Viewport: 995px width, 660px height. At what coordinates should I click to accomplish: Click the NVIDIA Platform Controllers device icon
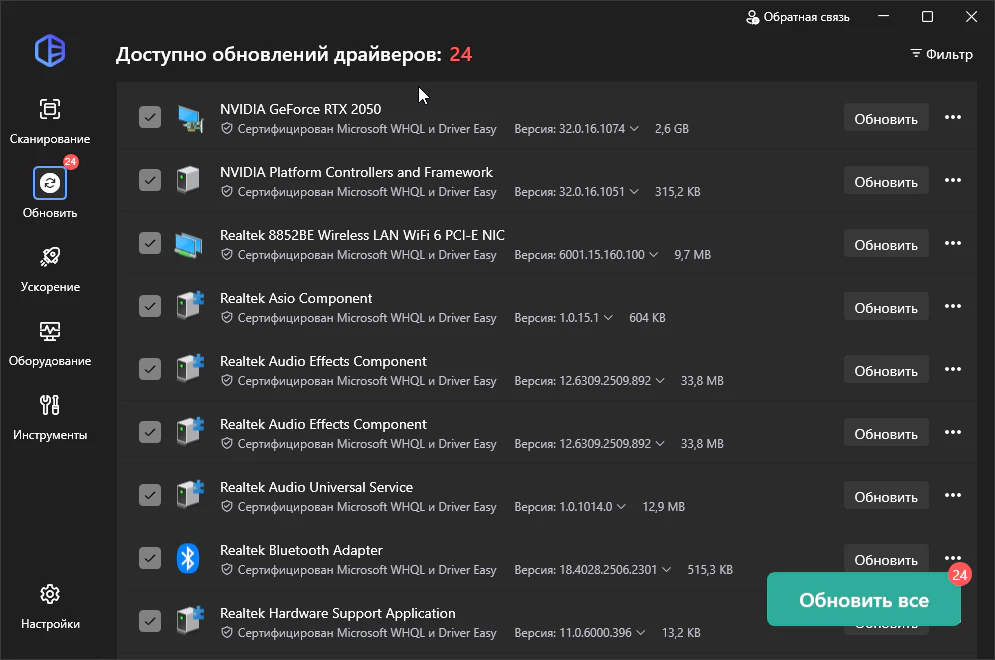pyautogui.click(x=188, y=180)
